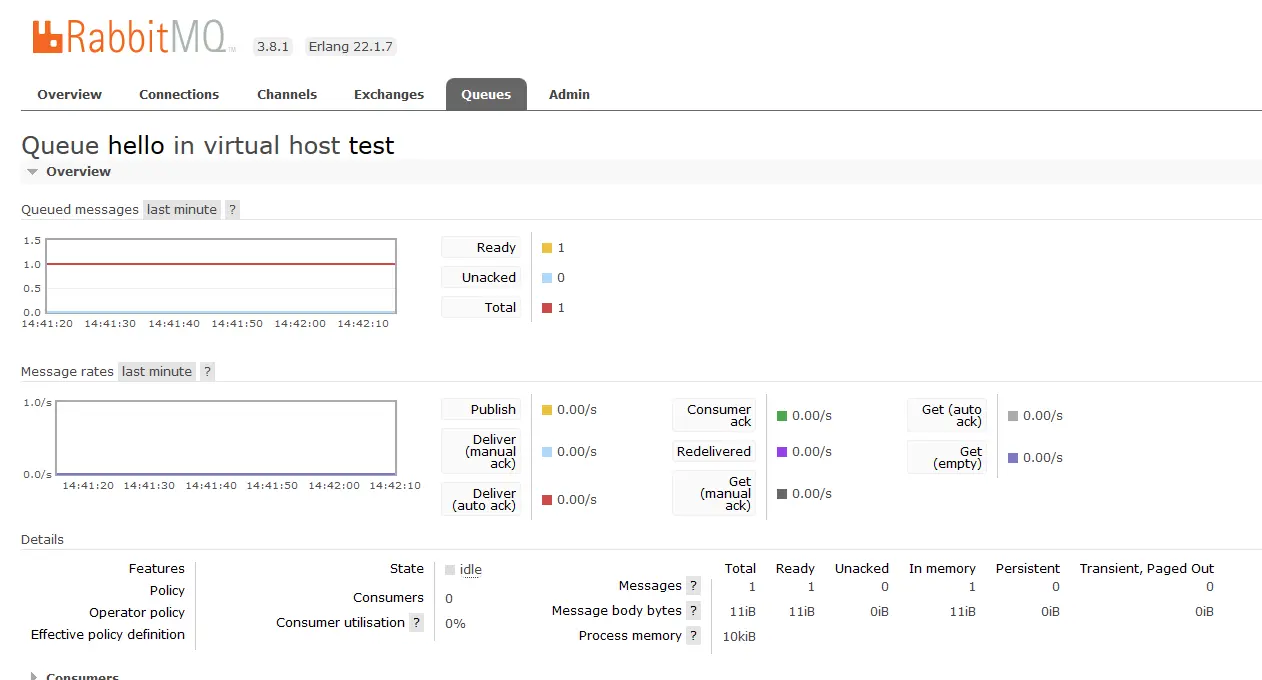
Task: Click the Consumer utilisation 0% value
Action: tap(455, 623)
